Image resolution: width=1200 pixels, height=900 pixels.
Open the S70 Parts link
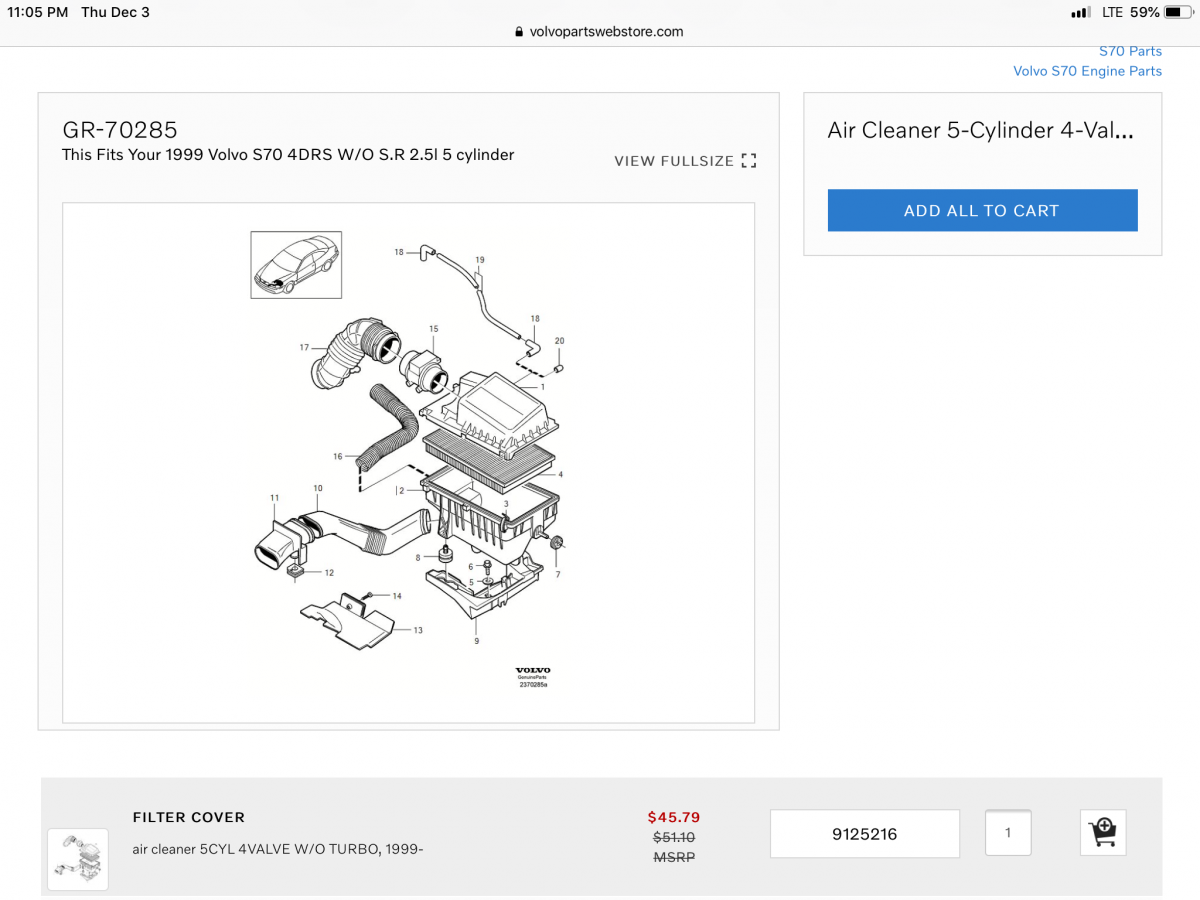click(x=1130, y=51)
